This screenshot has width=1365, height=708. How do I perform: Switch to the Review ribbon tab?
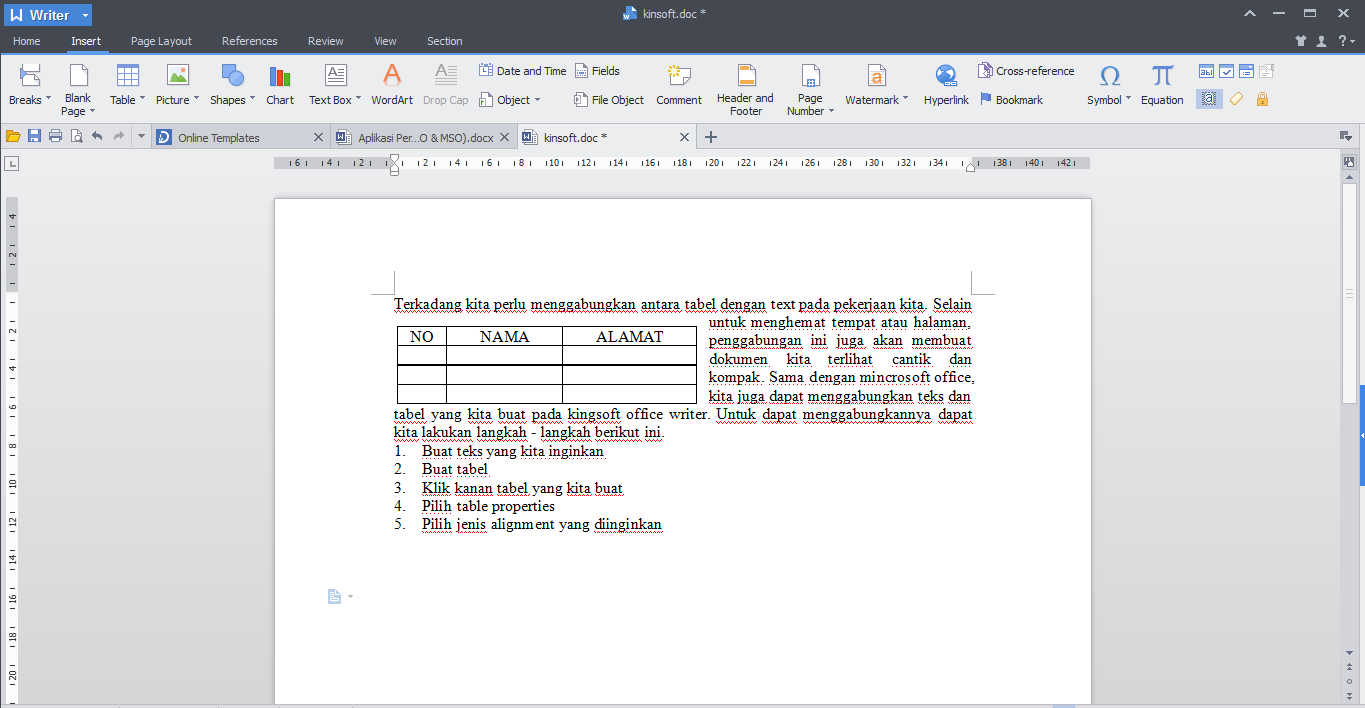coord(325,41)
